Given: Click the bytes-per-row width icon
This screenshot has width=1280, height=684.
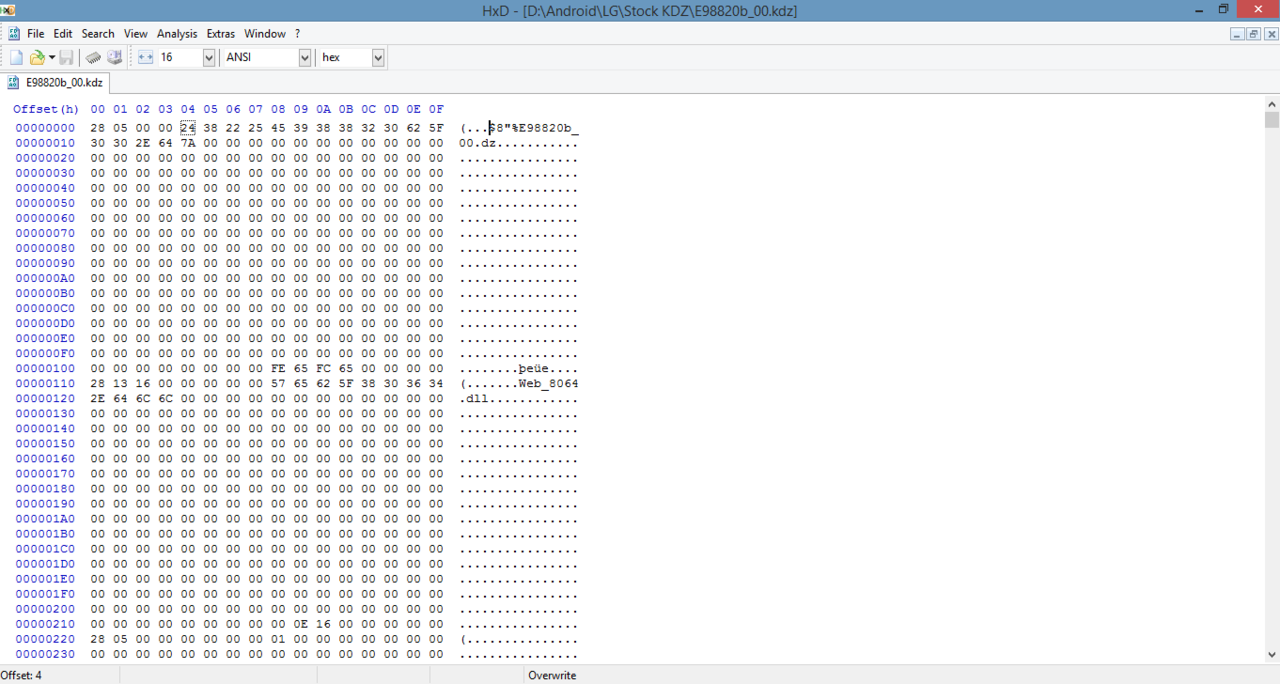Looking at the screenshot, I should click(x=145, y=58).
